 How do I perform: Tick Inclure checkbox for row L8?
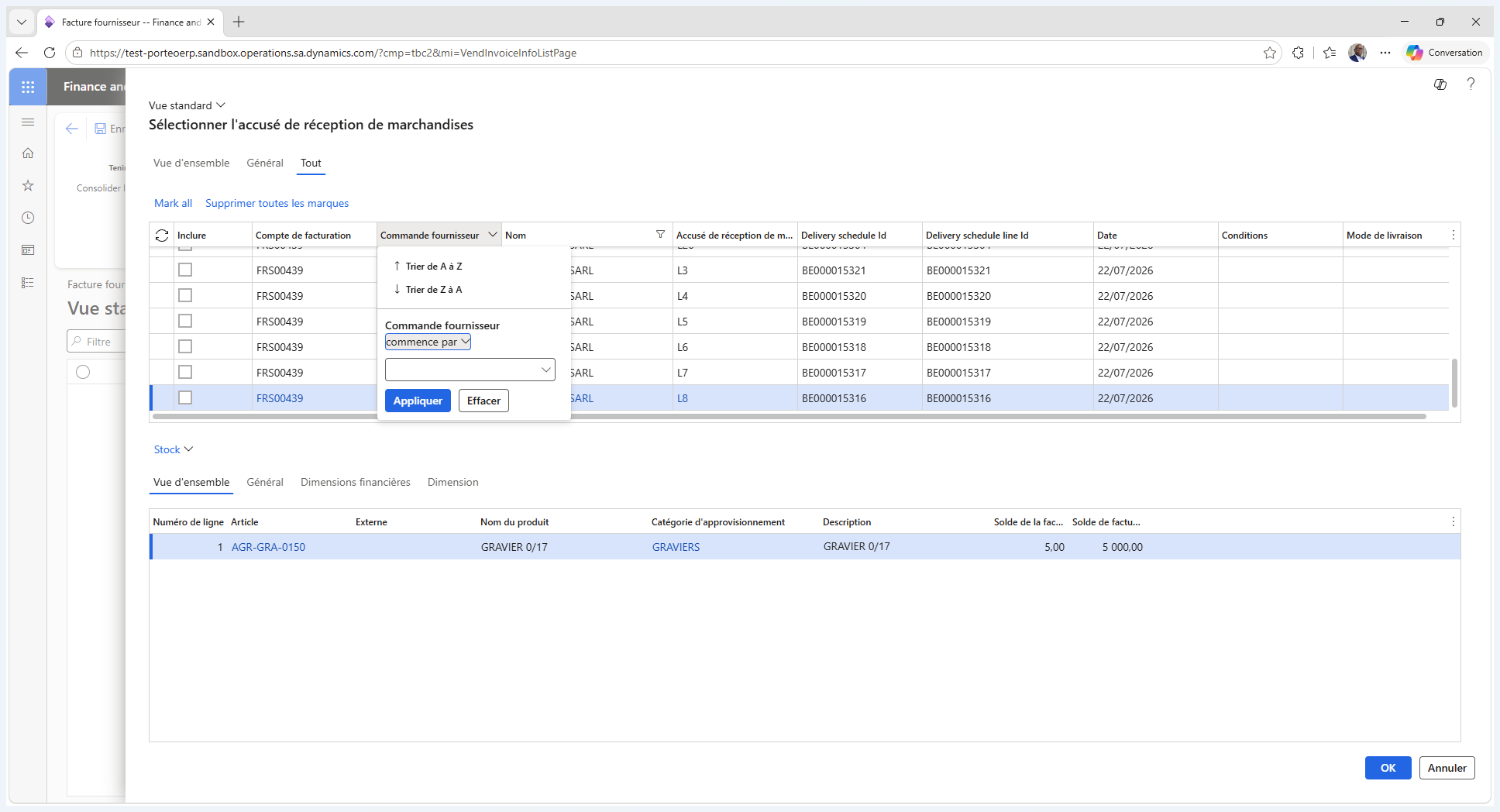pos(185,397)
